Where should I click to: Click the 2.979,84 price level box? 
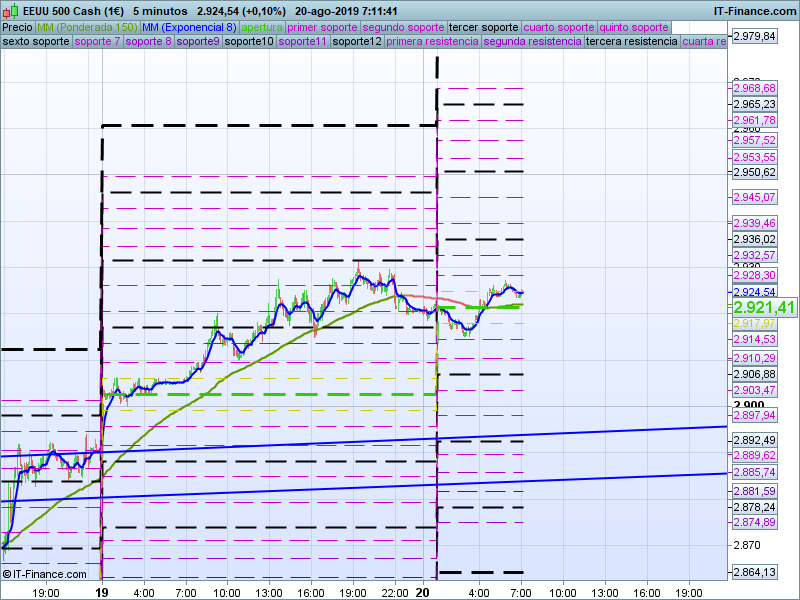click(x=755, y=36)
